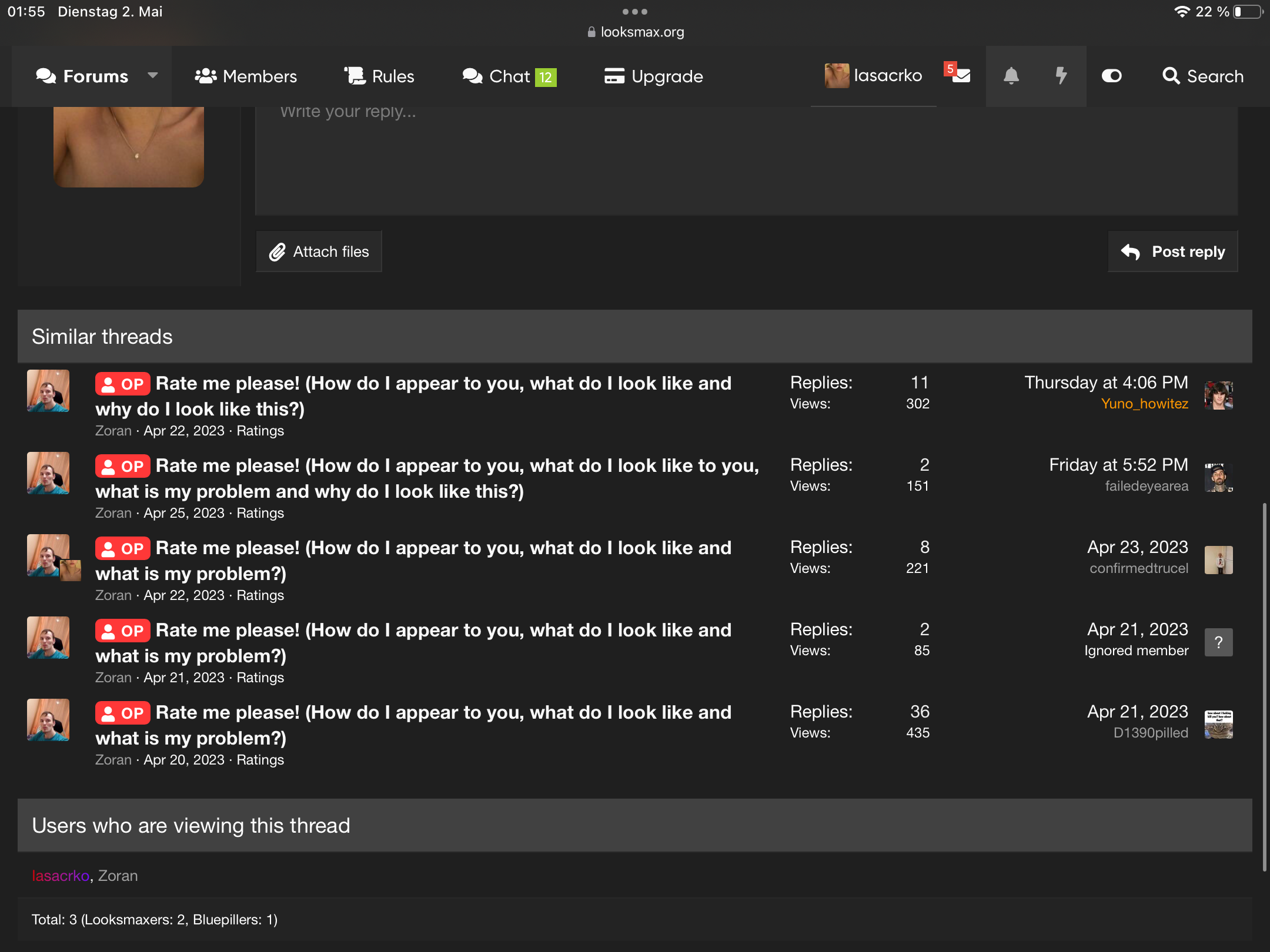Toggle the dark/light theme switch
Viewport: 1270px width, 952px height.
click(x=1111, y=76)
